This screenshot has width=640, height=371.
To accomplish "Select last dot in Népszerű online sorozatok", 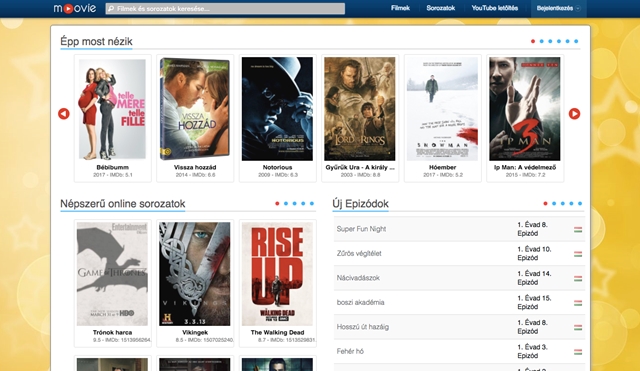I will click(x=312, y=203).
